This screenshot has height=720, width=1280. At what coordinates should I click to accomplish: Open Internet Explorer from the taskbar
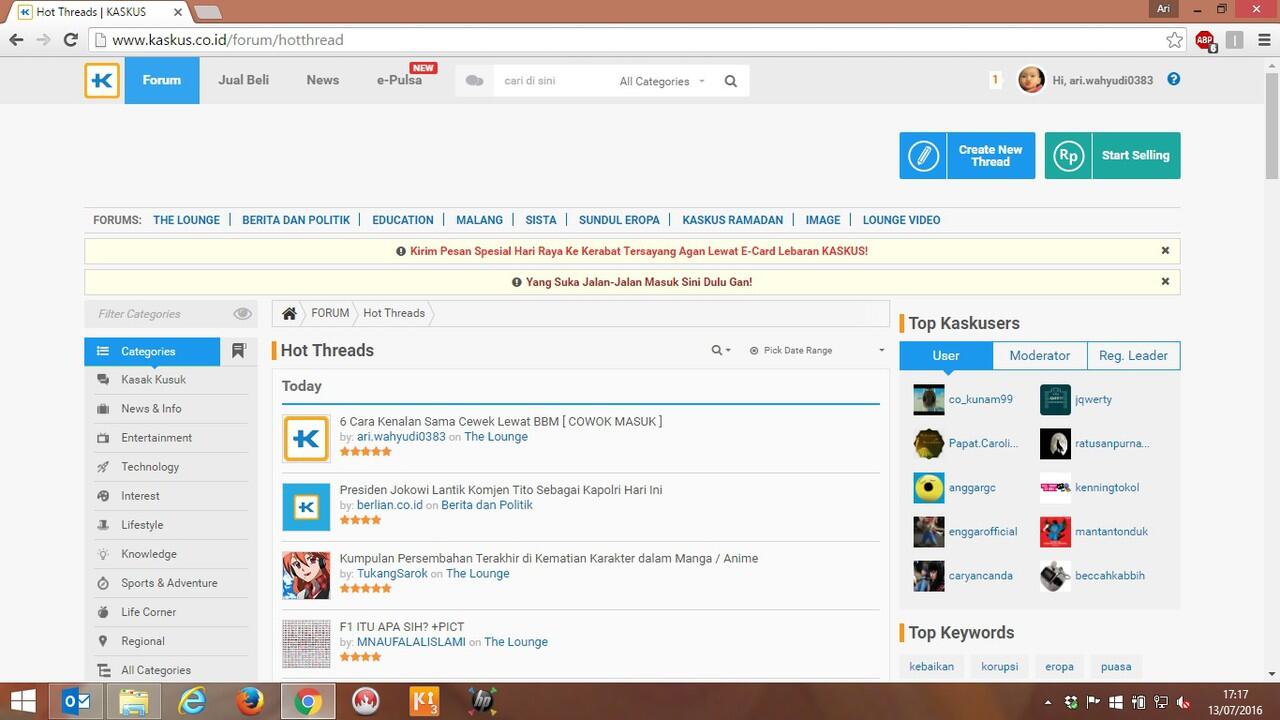(x=191, y=701)
